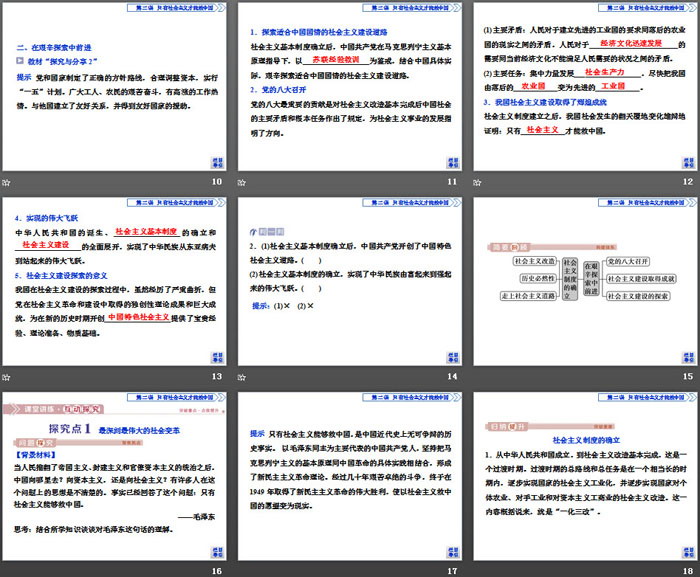Viewport: 700px width, 577px height.
Task: Click the heading 4. 实现的伟大飞跃 in slide 13
Action: 46,218
